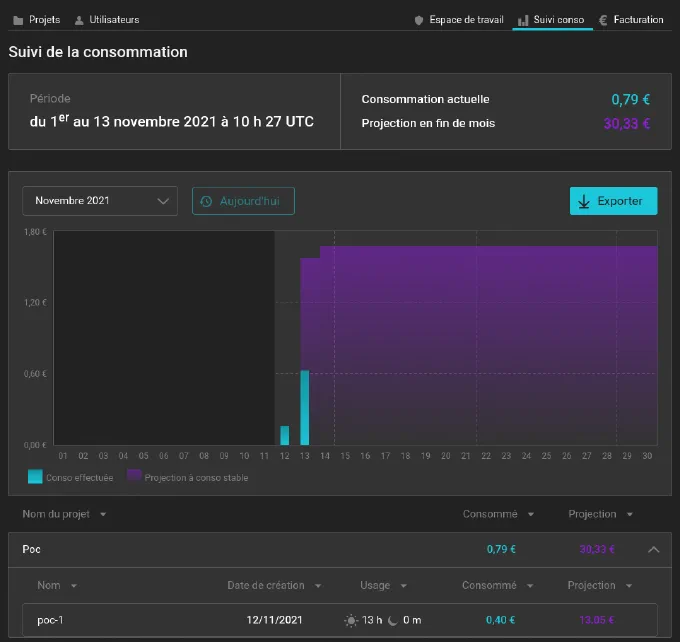Click day 14 on the chart axis
This screenshot has width=680, height=642.
point(325,455)
